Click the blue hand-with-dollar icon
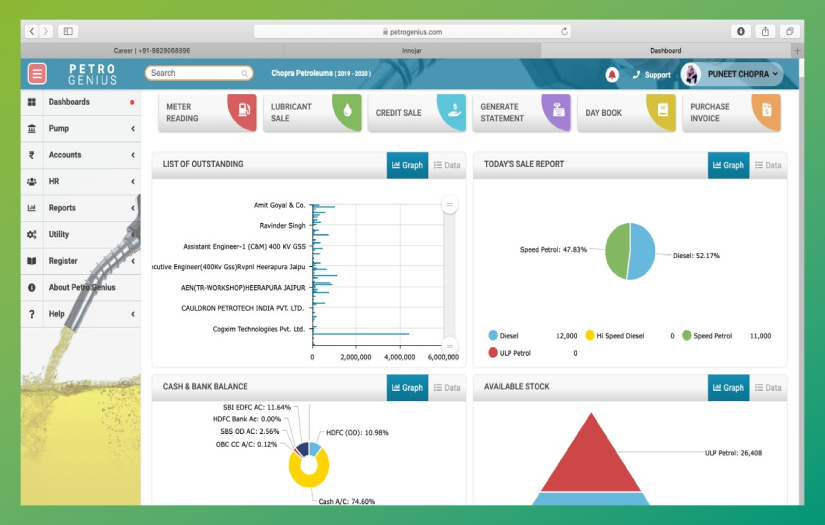825x525 pixels. [x=454, y=110]
